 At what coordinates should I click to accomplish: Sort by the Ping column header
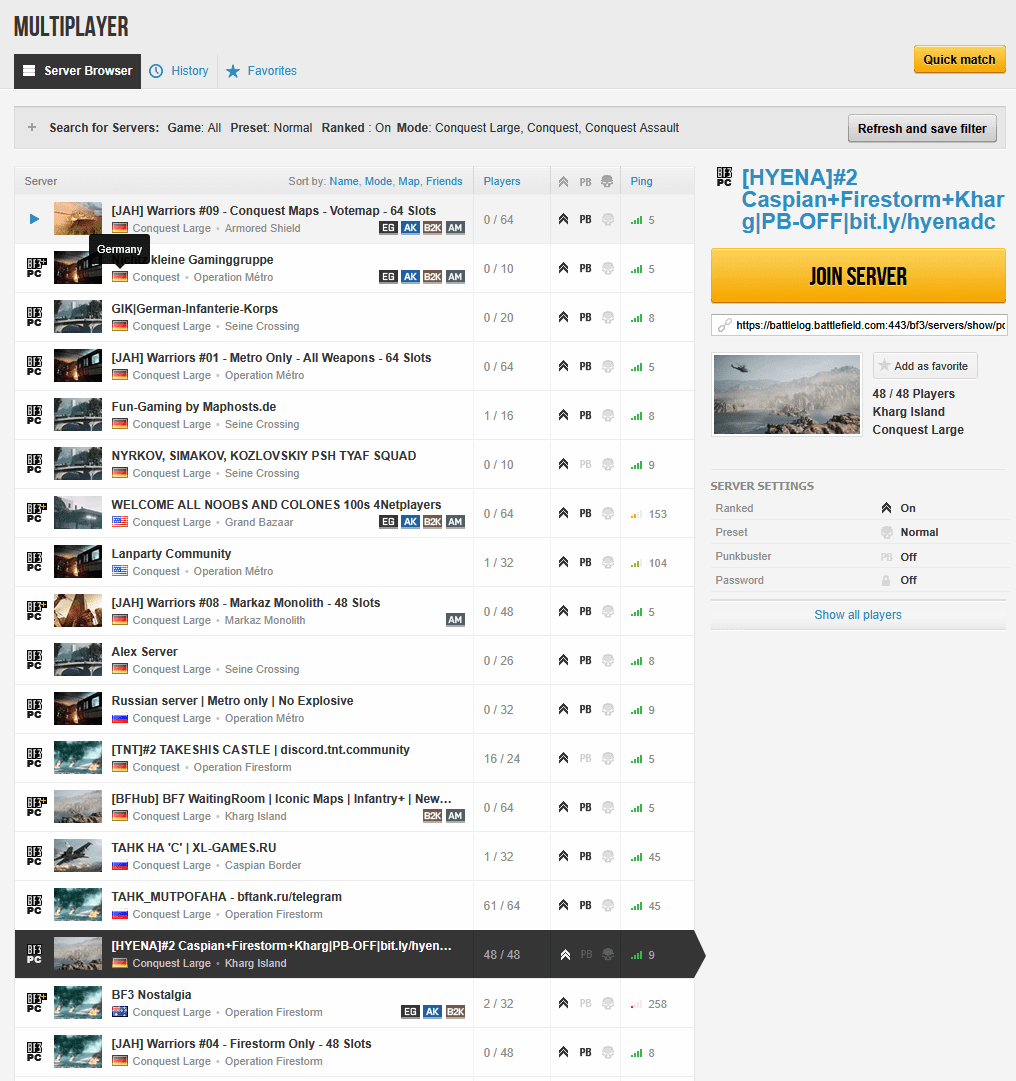641,181
